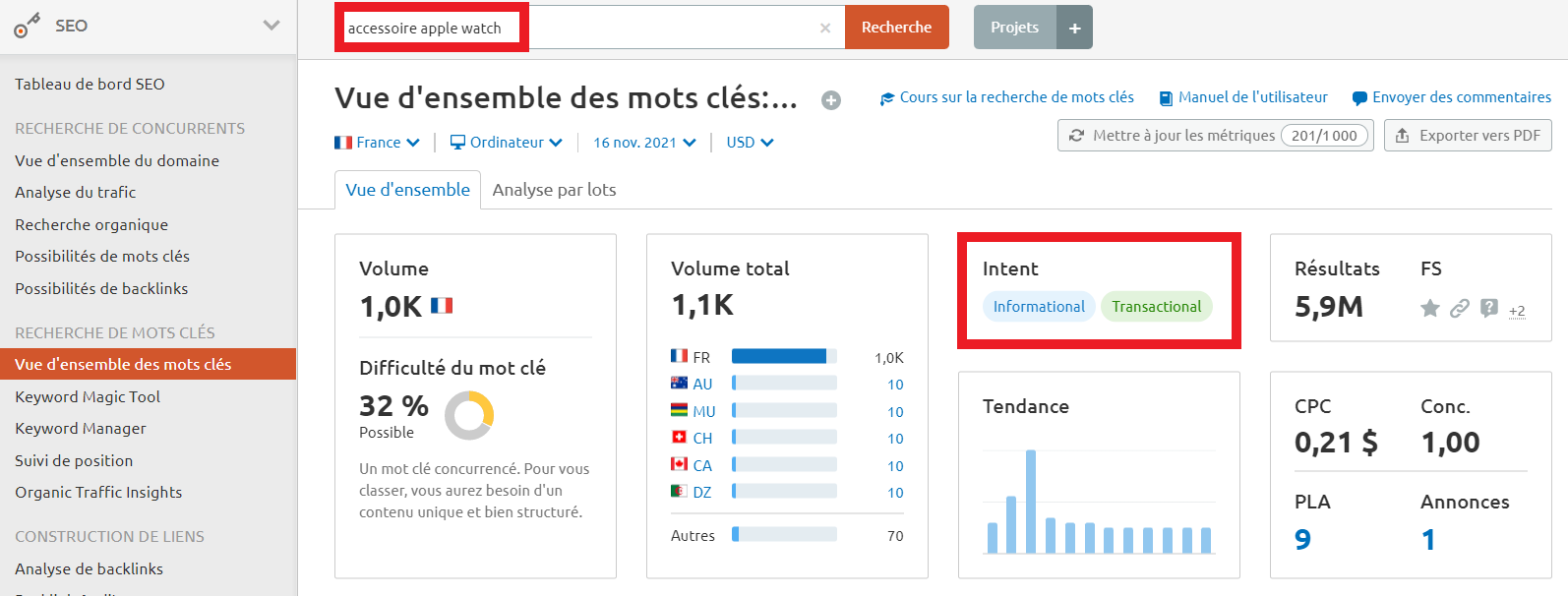Click Exporter vers PDF button

[x=1468, y=136]
